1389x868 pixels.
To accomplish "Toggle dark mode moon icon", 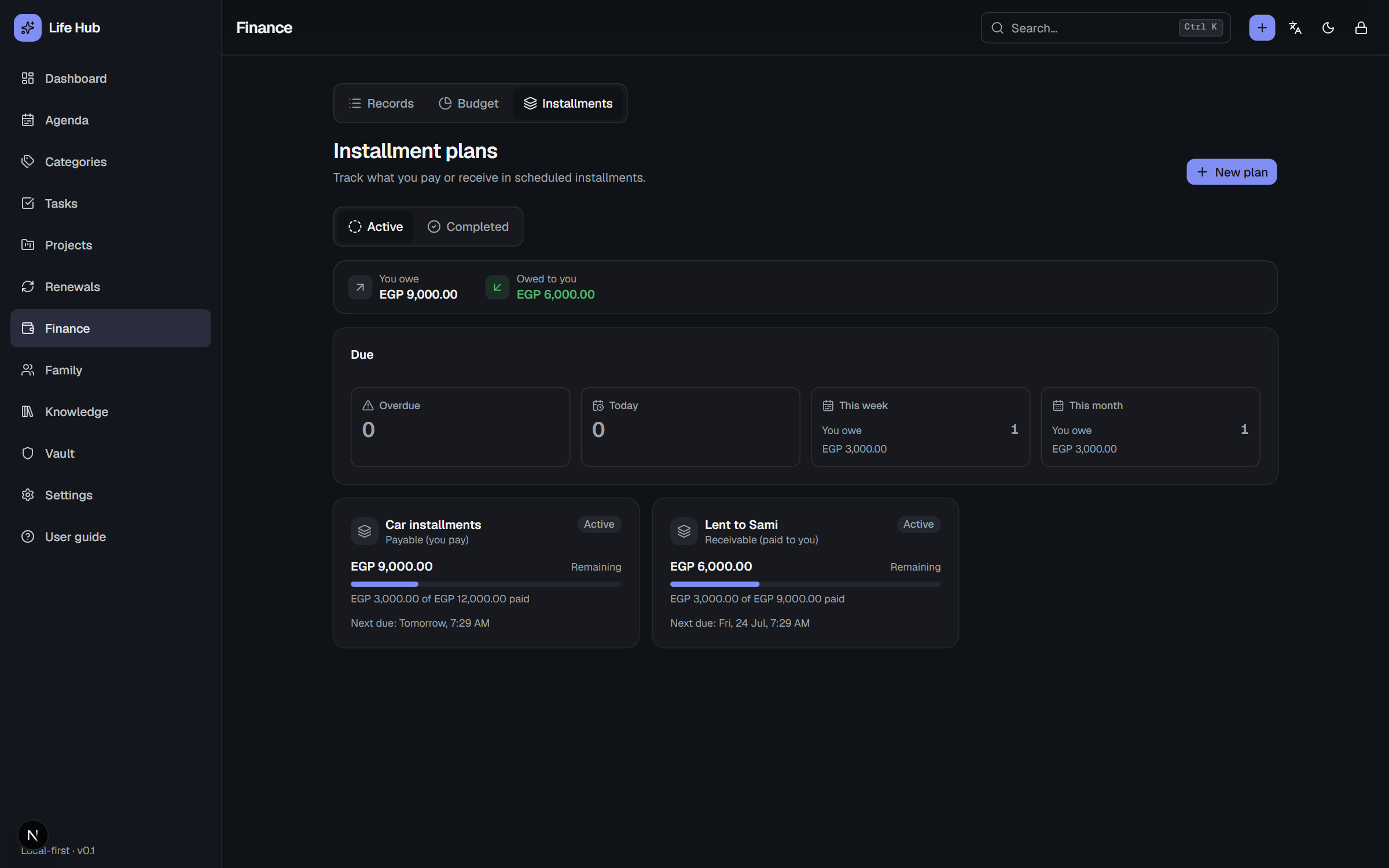I will (1328, 28).
